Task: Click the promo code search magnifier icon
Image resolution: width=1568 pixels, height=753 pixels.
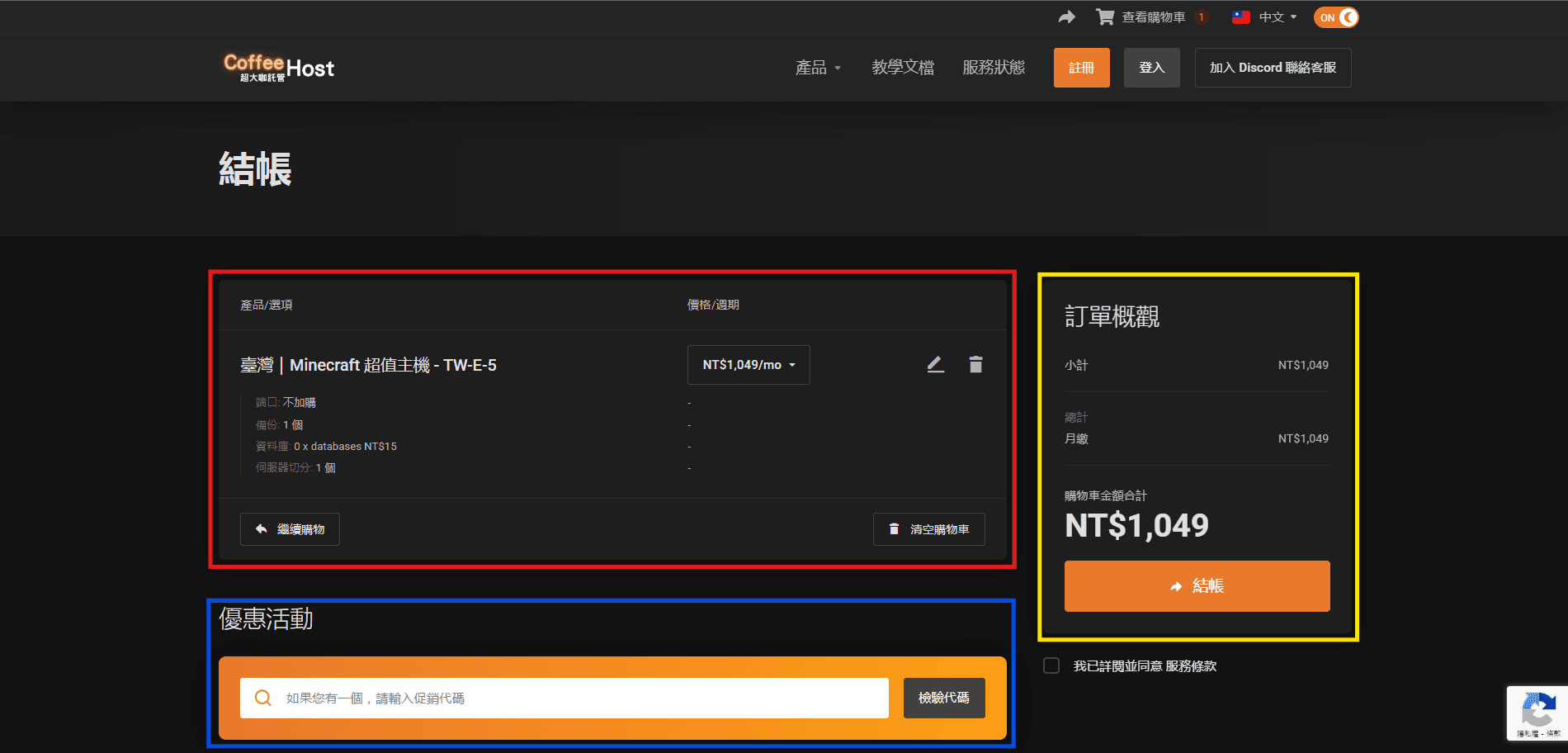Action: point(263,698)
